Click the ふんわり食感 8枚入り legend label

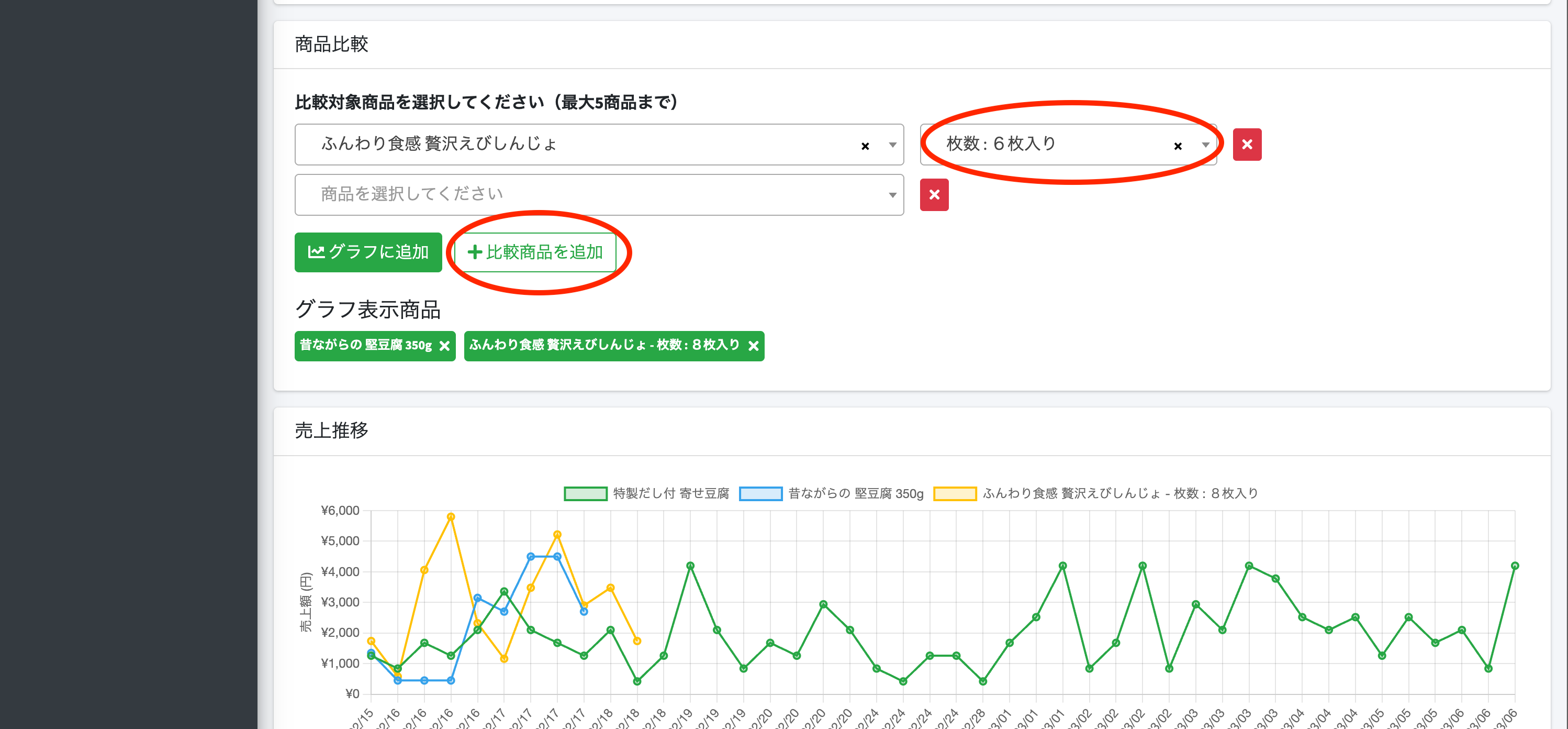(x=1121, y=493)
